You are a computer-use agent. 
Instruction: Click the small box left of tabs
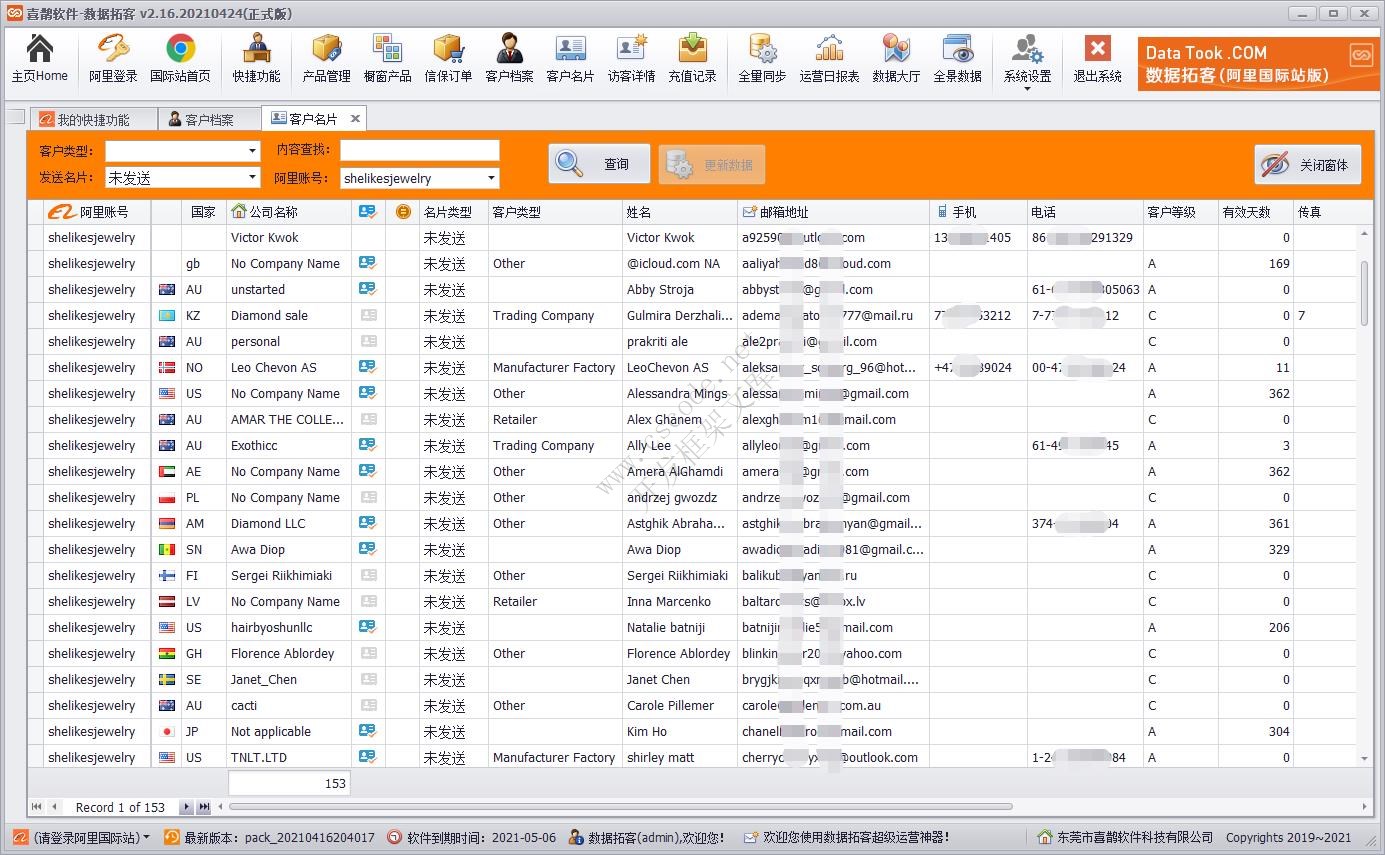15,118
